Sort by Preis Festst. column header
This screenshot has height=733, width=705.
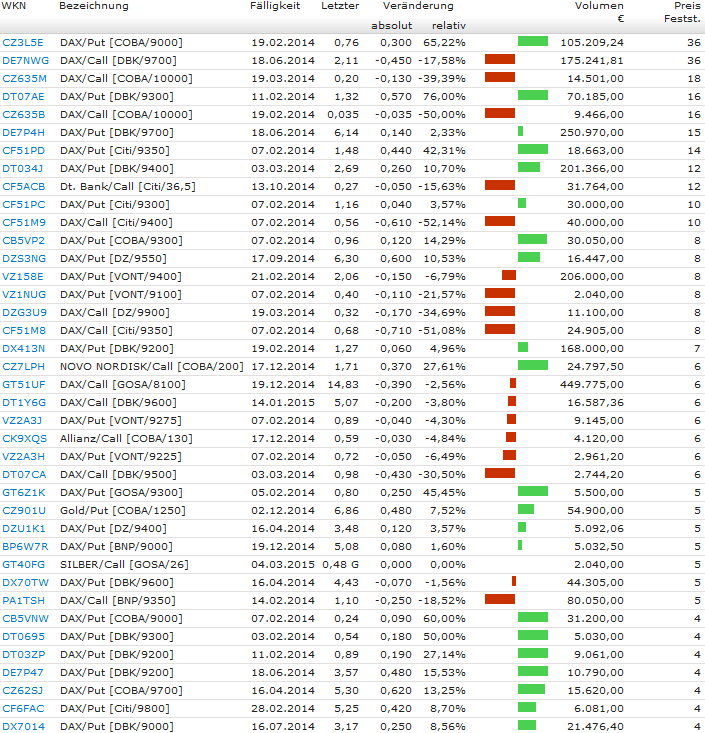pos(683,12)
